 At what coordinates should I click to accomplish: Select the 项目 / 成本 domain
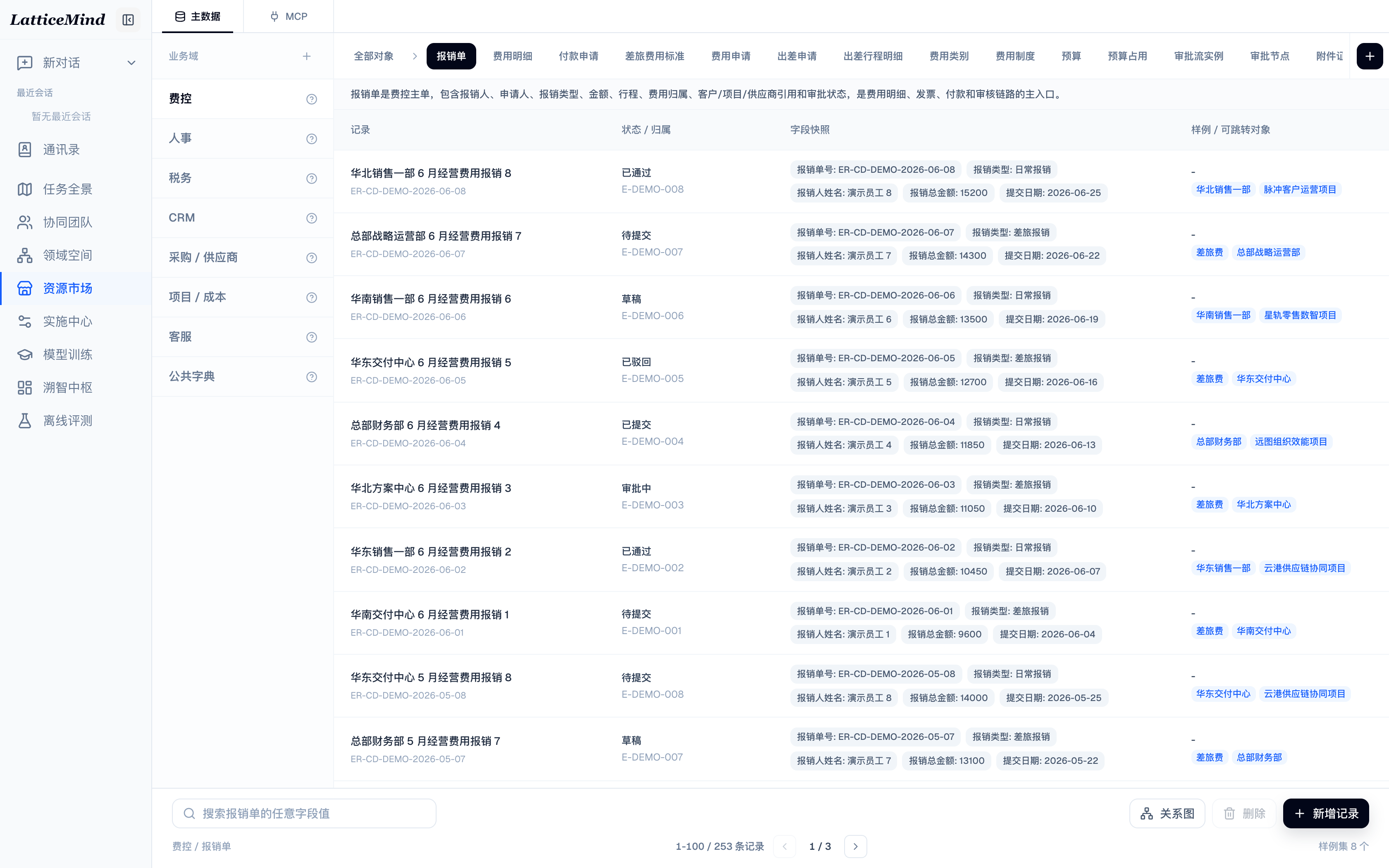coord(243,297)
